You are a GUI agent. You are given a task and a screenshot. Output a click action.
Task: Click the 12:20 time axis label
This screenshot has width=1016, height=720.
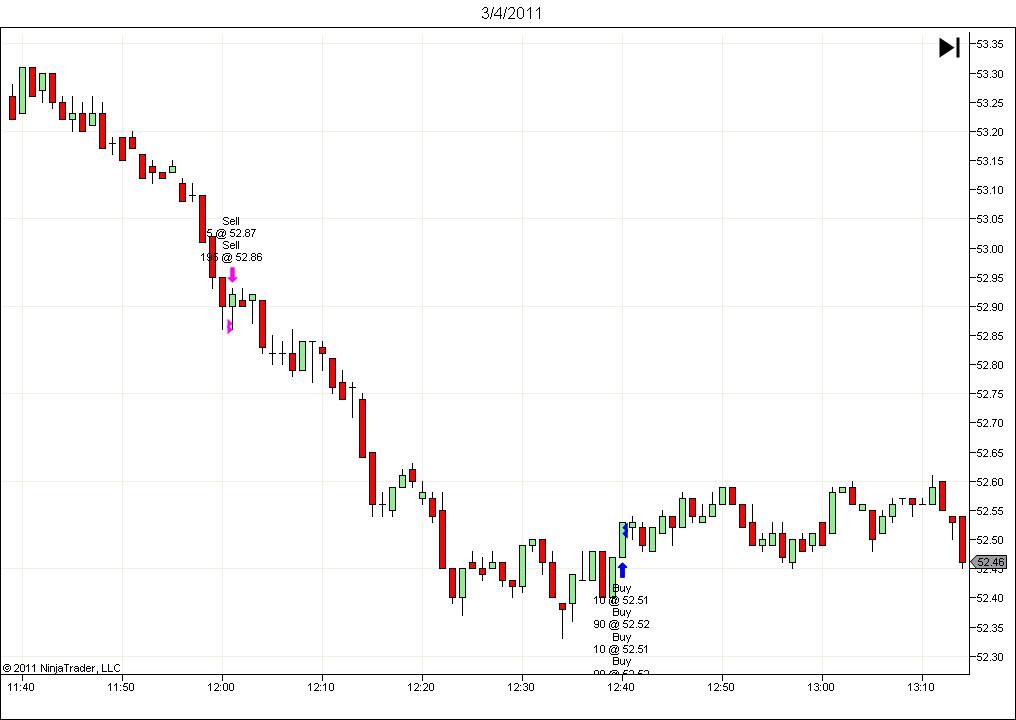(x=421, y=687)
